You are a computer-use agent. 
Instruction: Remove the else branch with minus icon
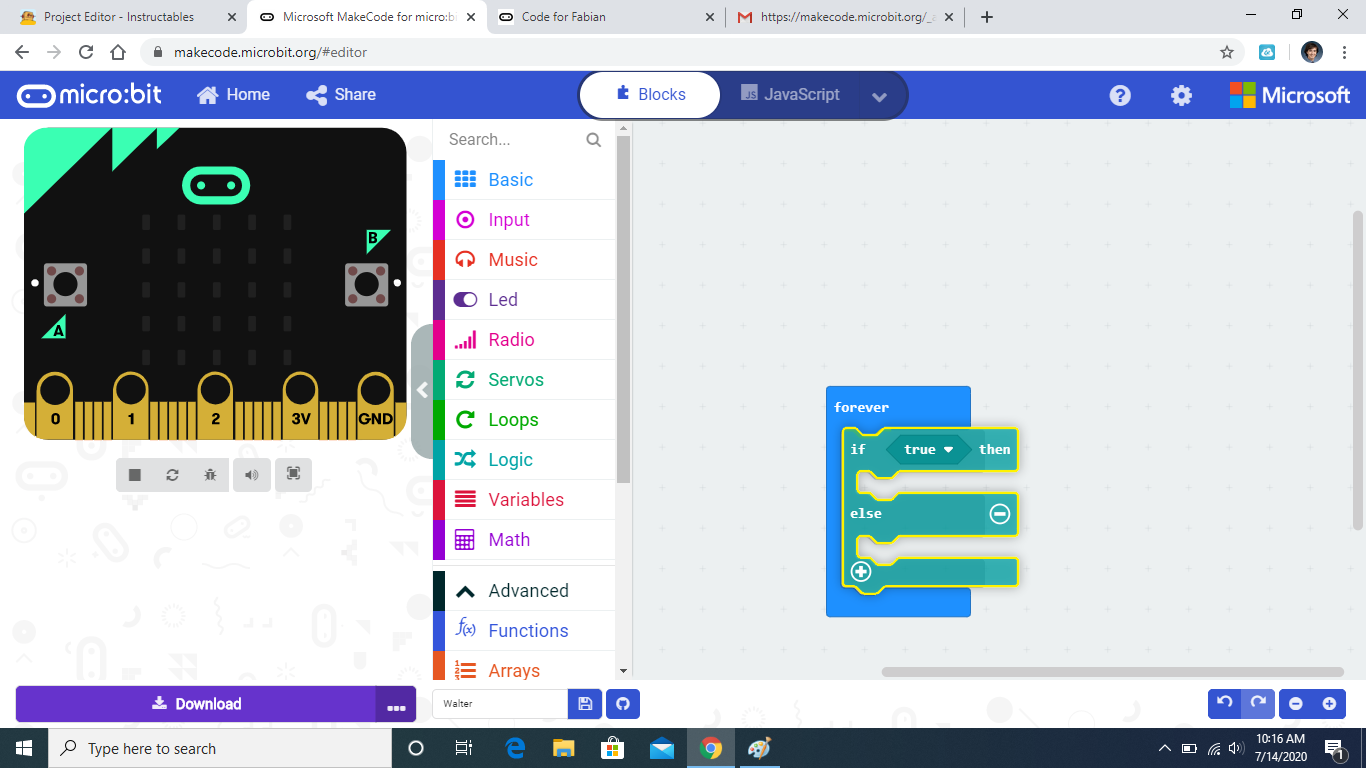point(1000,514)
